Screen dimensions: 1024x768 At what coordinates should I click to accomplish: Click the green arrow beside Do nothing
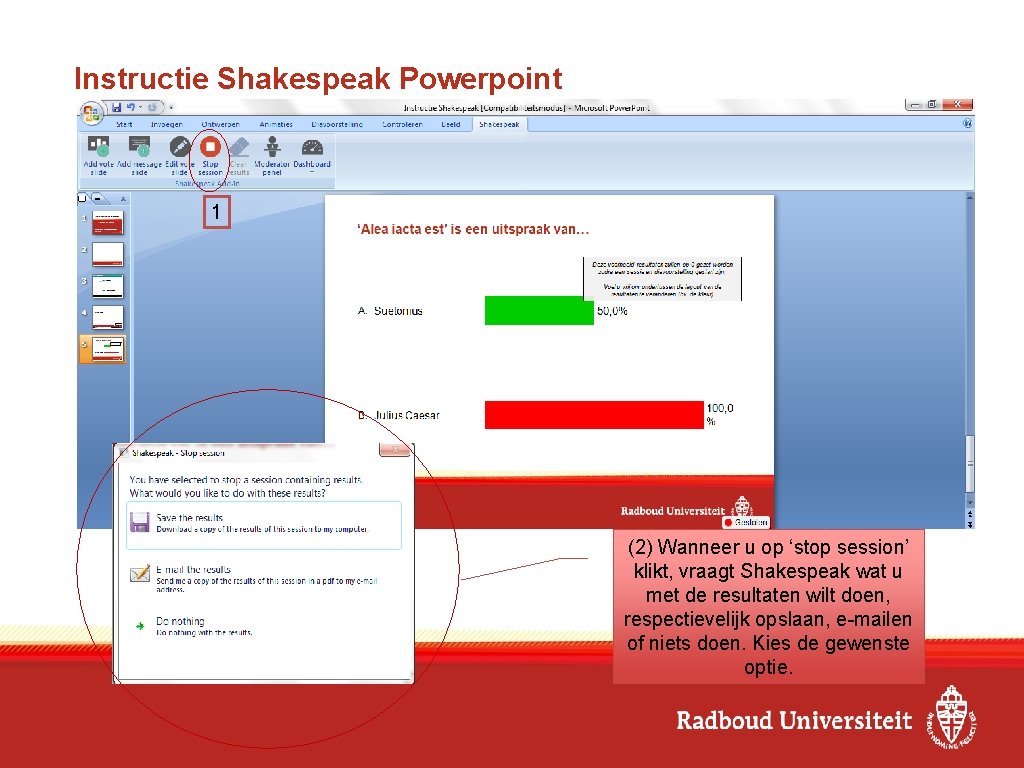pos(140,626)
